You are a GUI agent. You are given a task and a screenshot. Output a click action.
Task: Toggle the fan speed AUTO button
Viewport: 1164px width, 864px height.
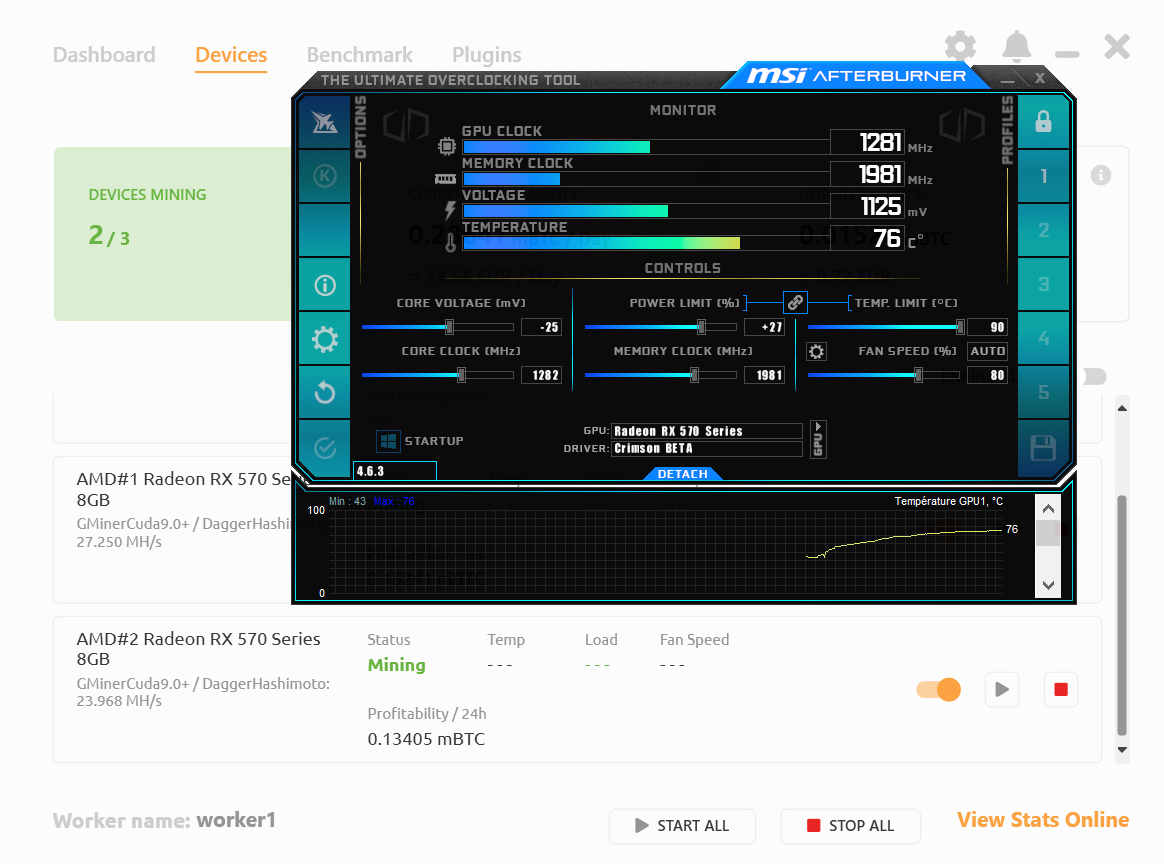click(987, 351)
